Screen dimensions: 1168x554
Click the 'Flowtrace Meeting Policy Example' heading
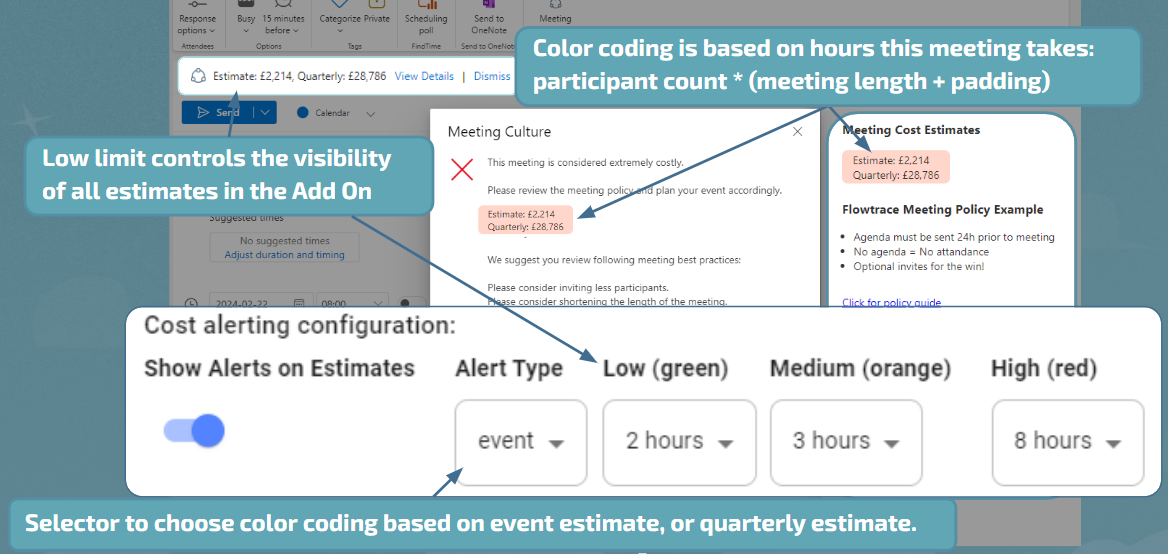[942, 209]
